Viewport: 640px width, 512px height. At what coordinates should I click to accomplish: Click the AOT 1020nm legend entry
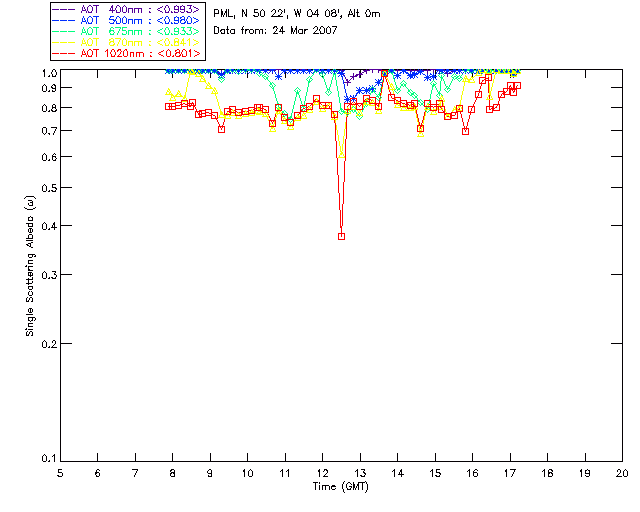(x=126, y=53)
